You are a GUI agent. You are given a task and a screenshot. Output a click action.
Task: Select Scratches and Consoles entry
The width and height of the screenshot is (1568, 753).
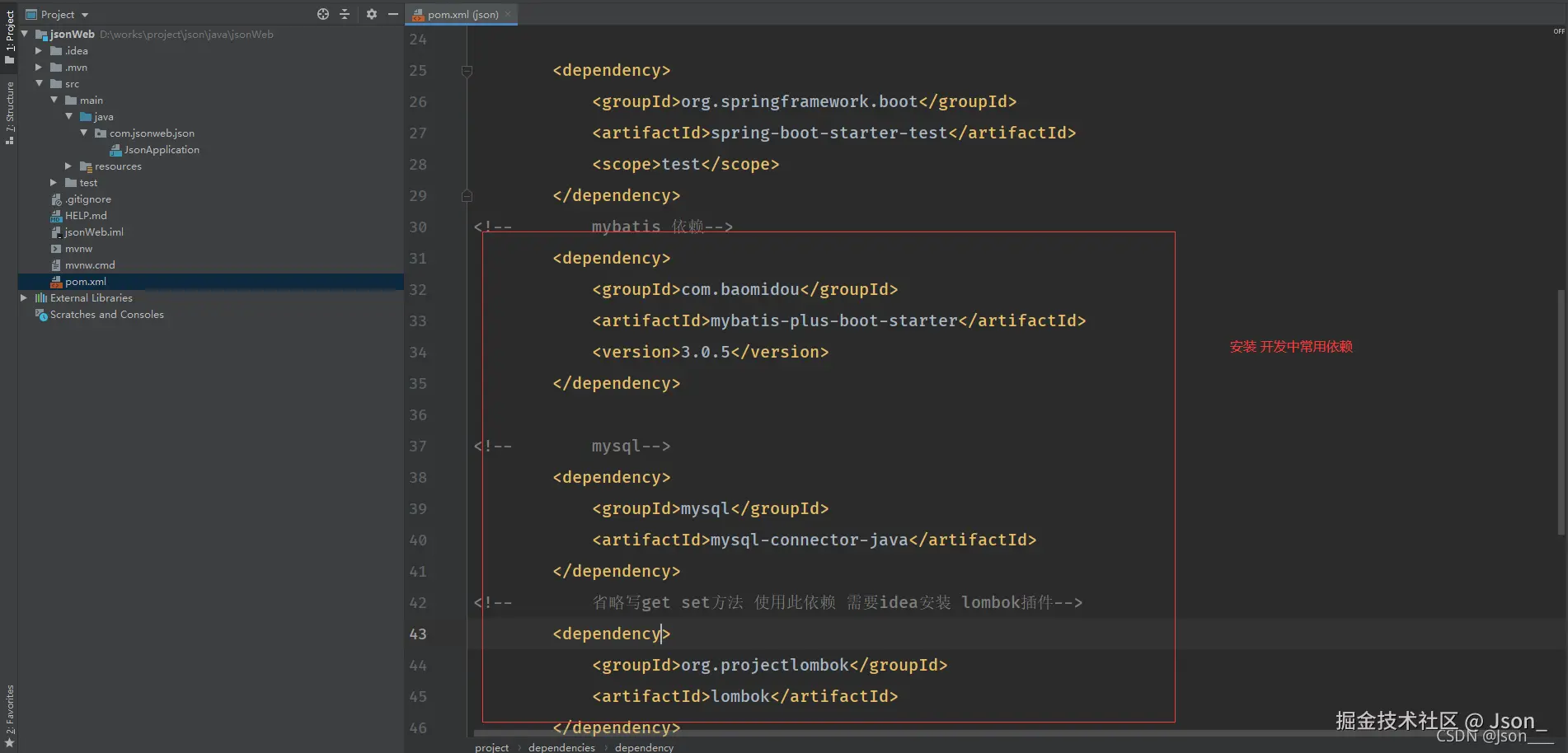pyautogui.click(x=107, y=315)
